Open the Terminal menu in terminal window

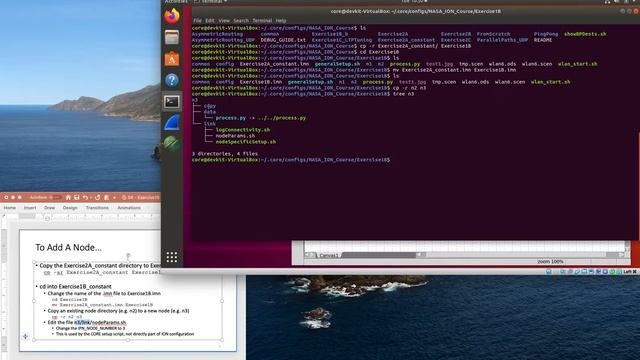click(262, 20)
